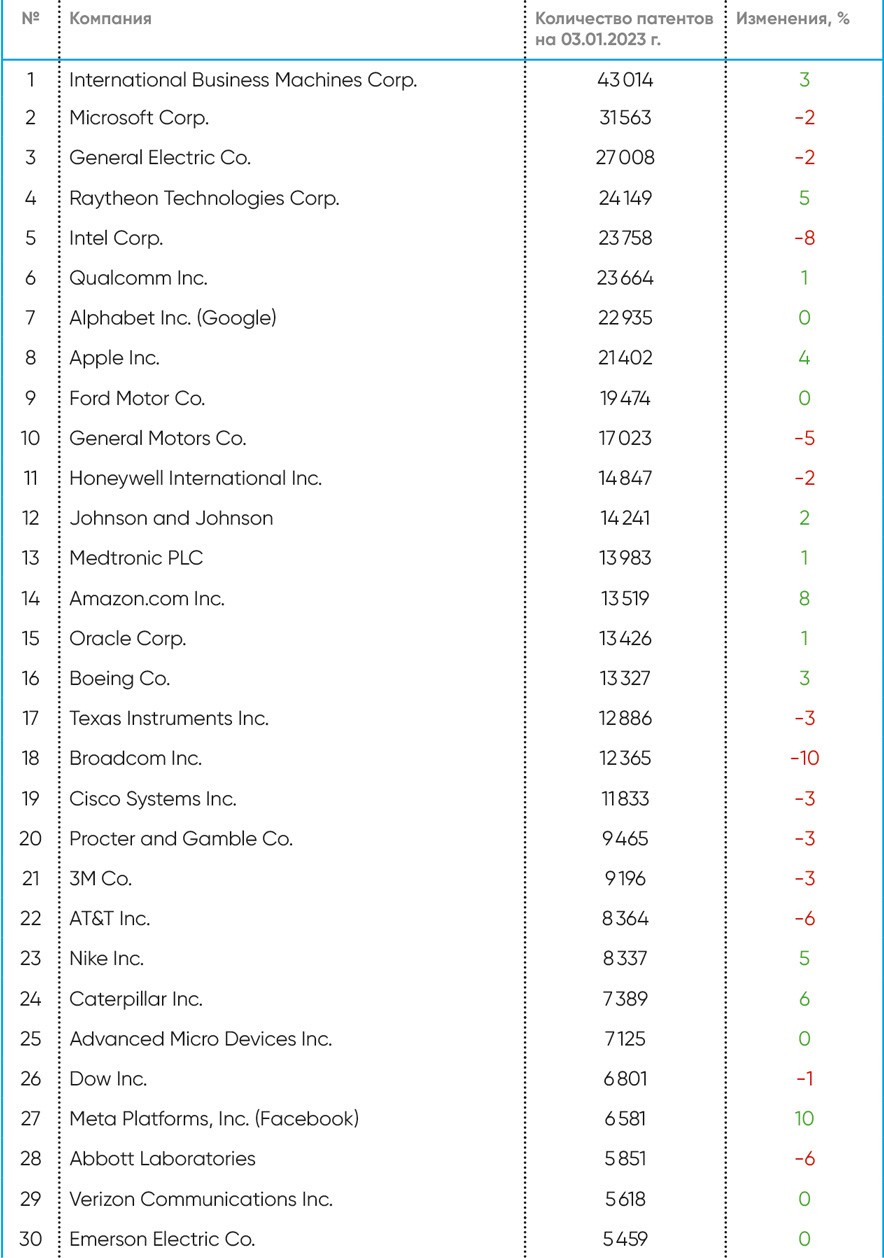Viewport: 884px width, 1258px height.
Task: Select patent count 27 008 for General Electric
Action: [x=626, y=158]
